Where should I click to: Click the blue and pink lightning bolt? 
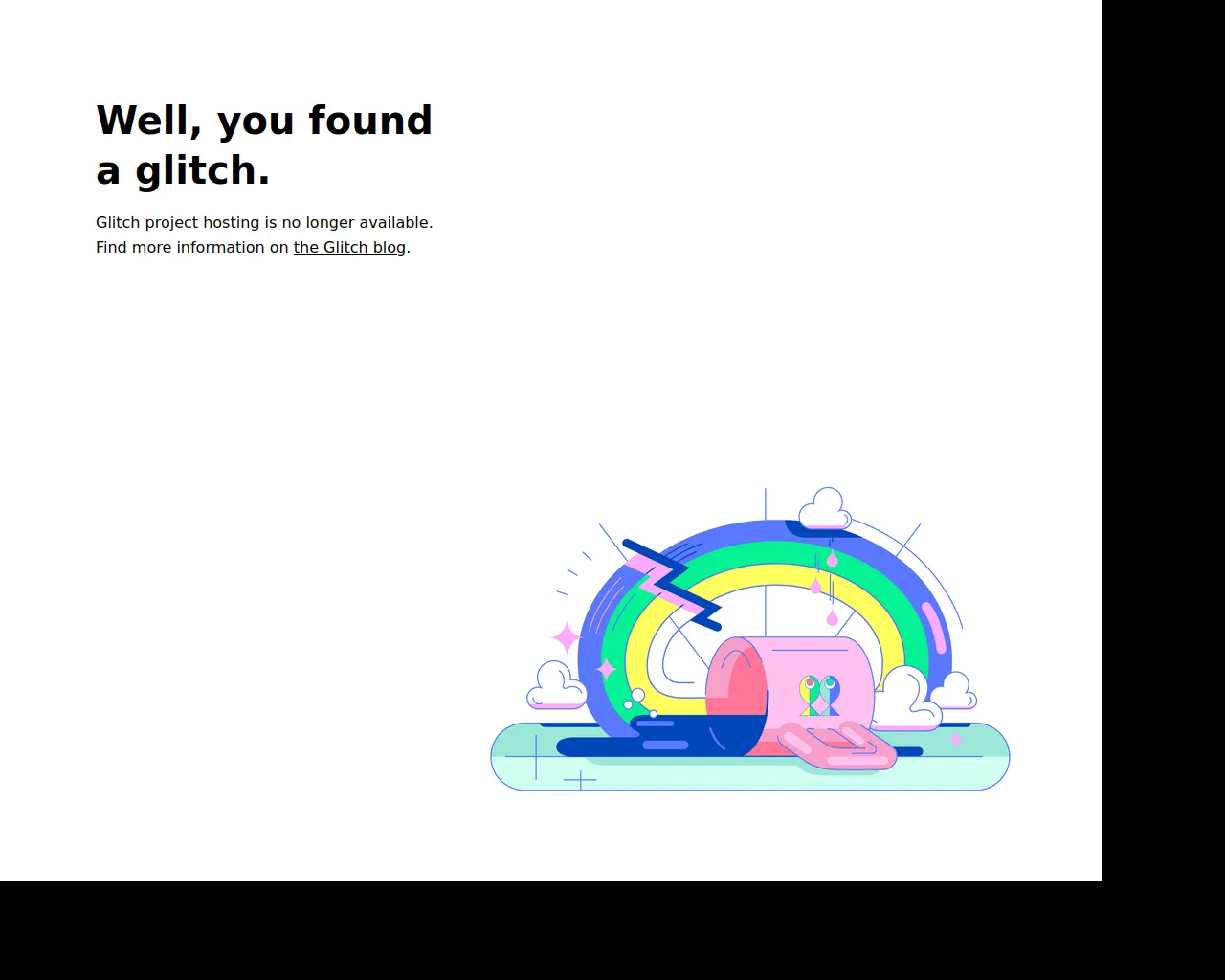[672, 584]
